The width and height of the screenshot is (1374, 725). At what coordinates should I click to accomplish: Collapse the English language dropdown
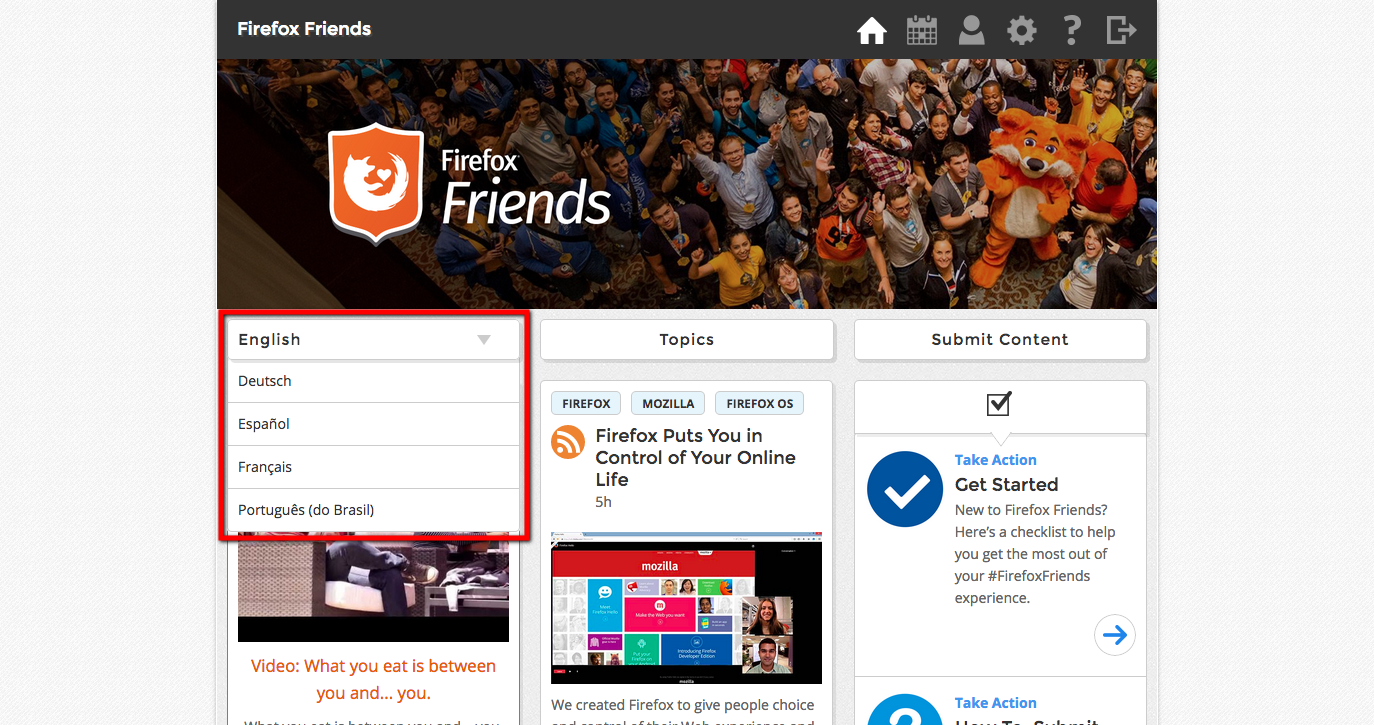[x=374, y=339]
